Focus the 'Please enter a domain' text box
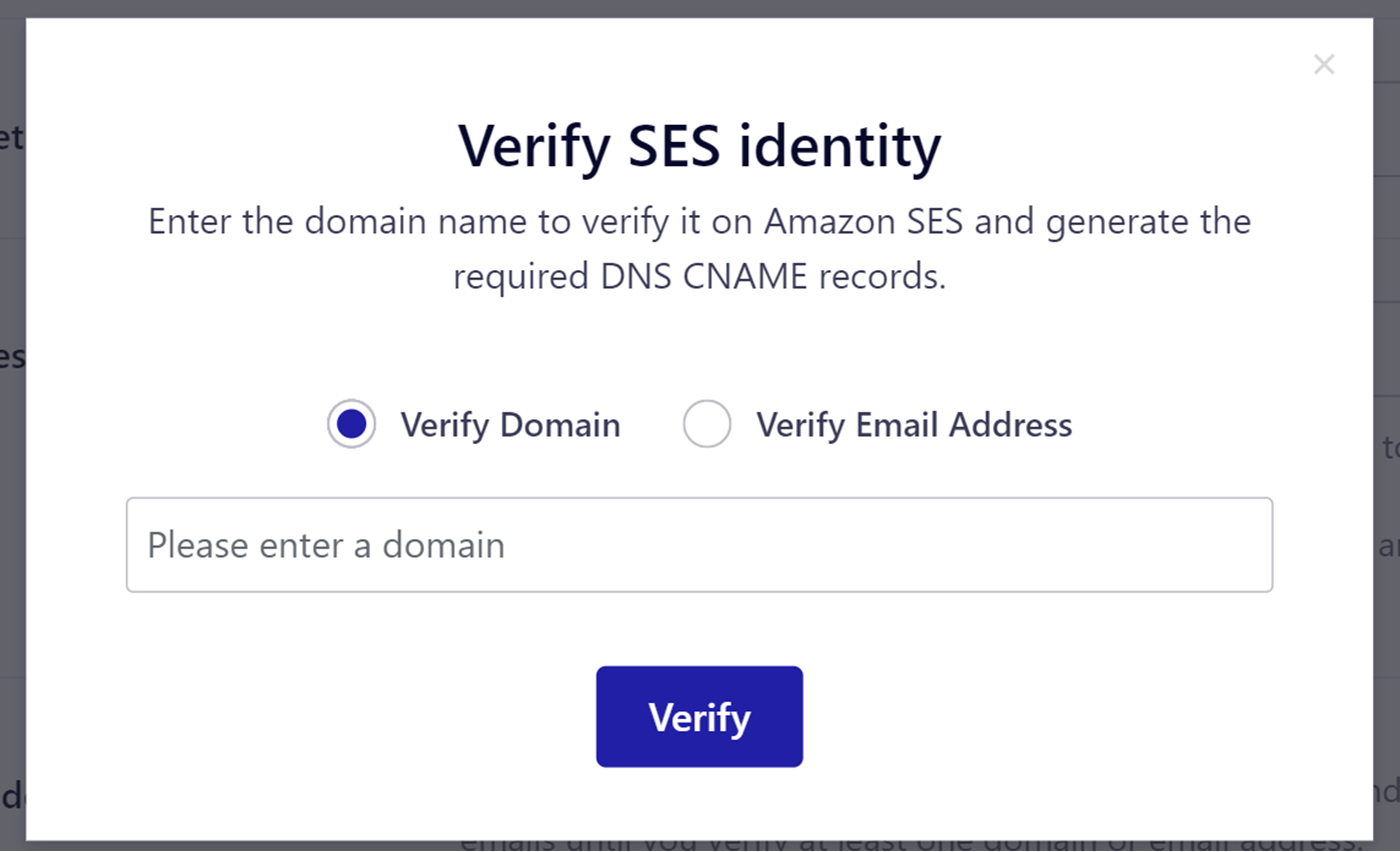The width and height of the screenshot is (1400, 852). 699,545
